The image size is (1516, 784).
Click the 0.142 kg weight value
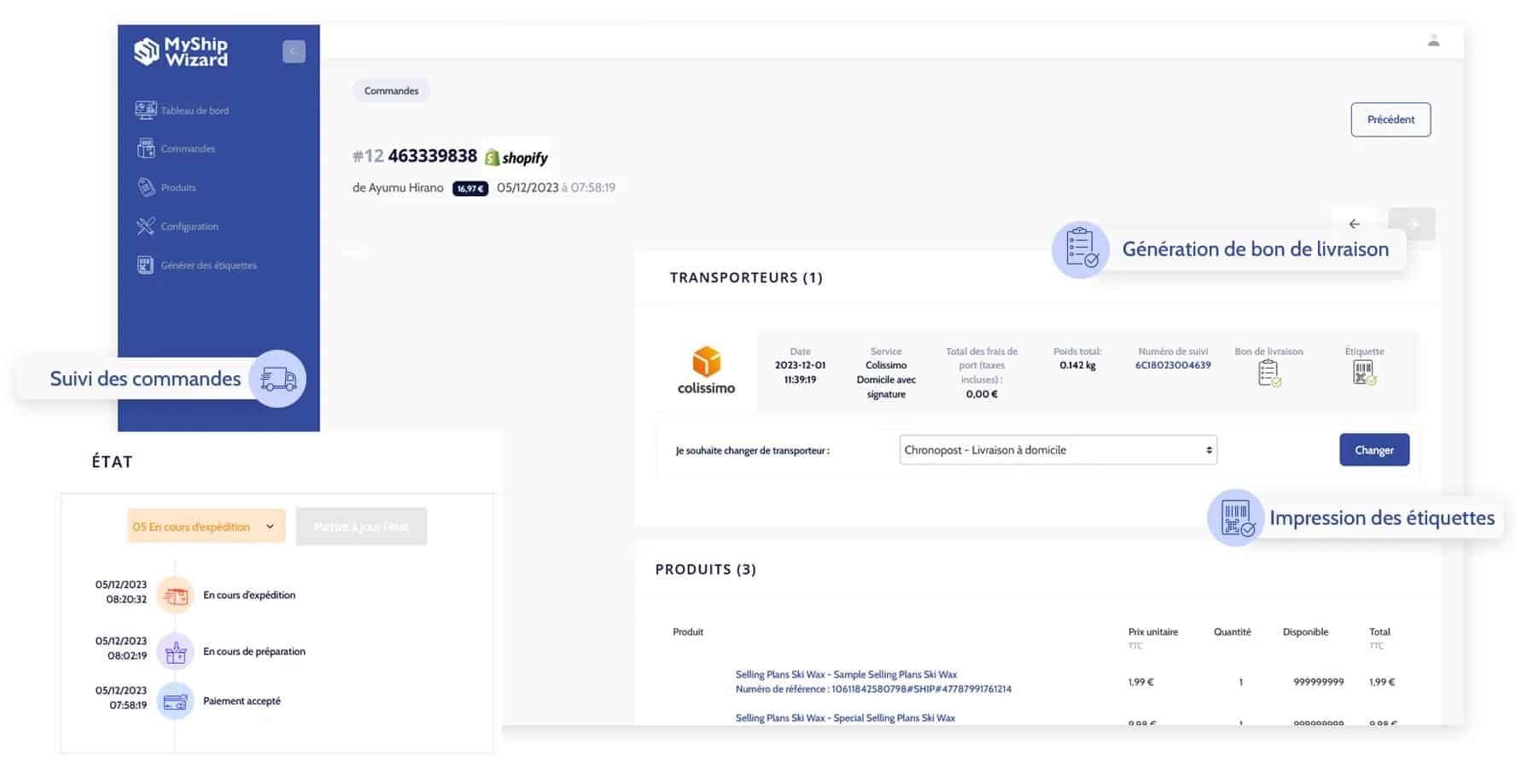(x=1077, y=365)
